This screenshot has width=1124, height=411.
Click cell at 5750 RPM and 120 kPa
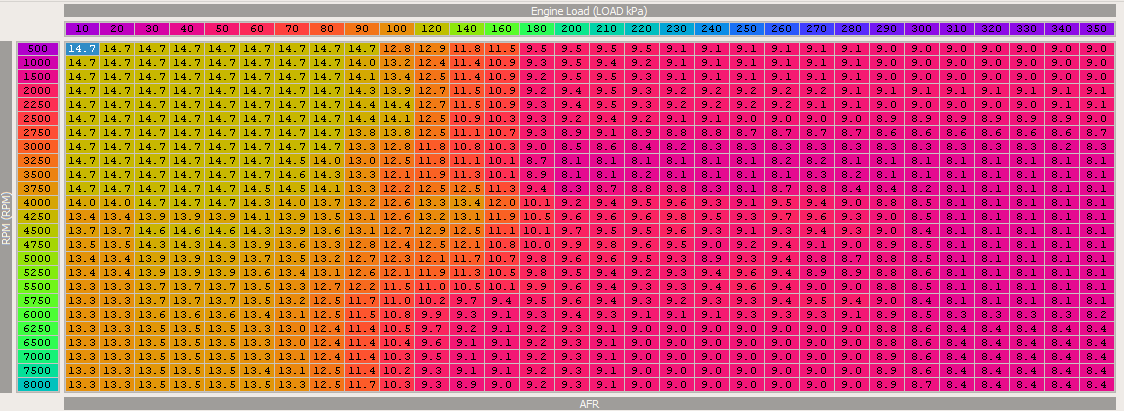[x=431, y=300]
